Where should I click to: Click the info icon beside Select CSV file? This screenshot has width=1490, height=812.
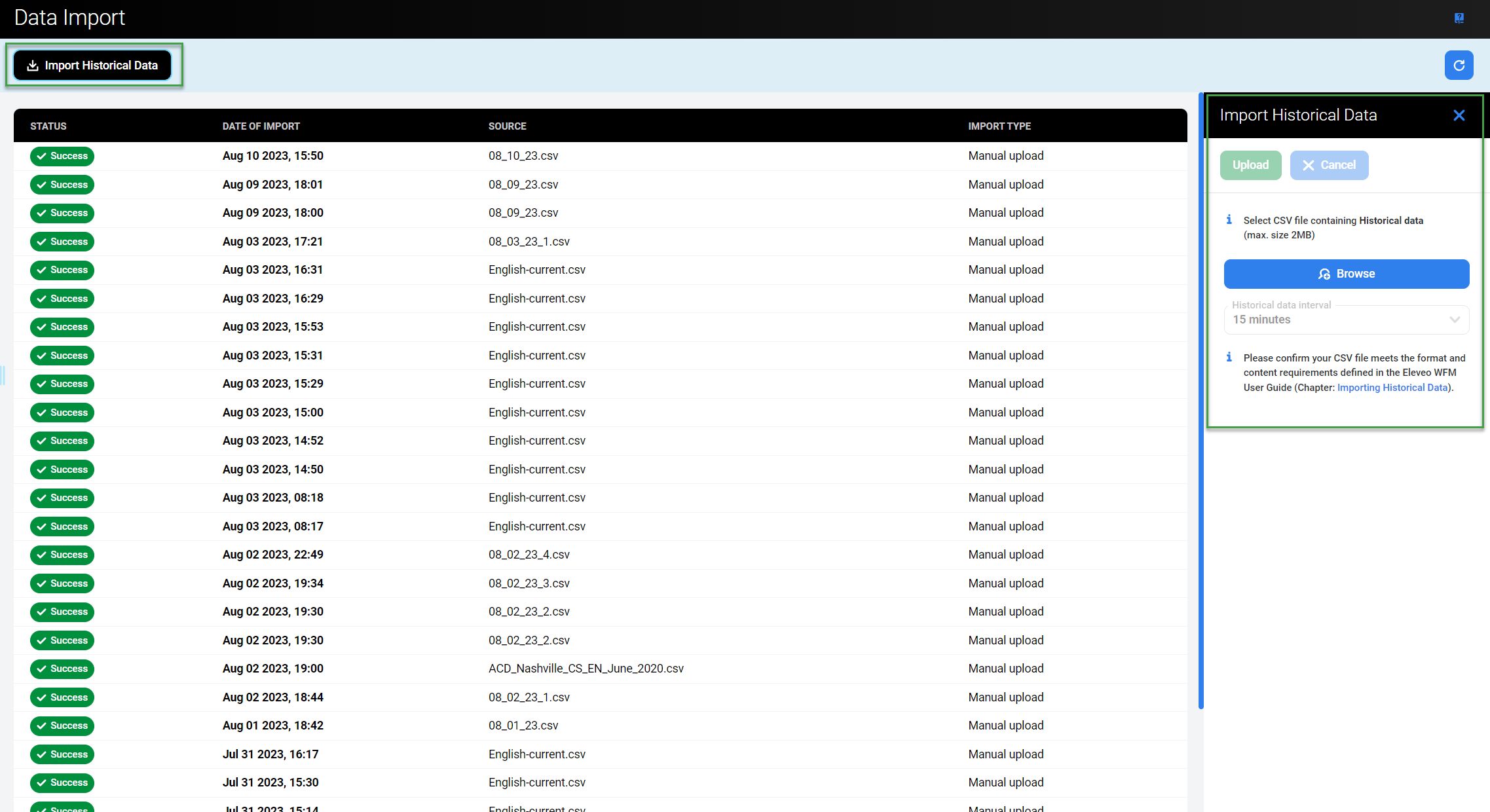1229,220
